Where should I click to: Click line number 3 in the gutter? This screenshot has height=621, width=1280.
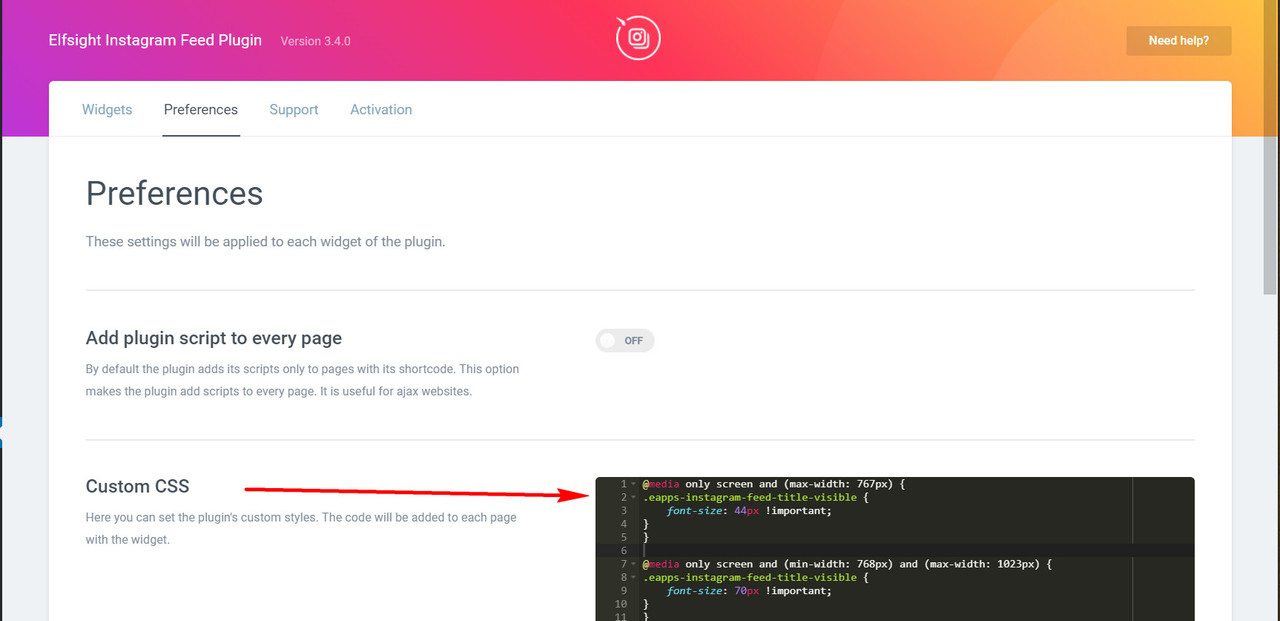pyautogui.click(x=623, y=510)
